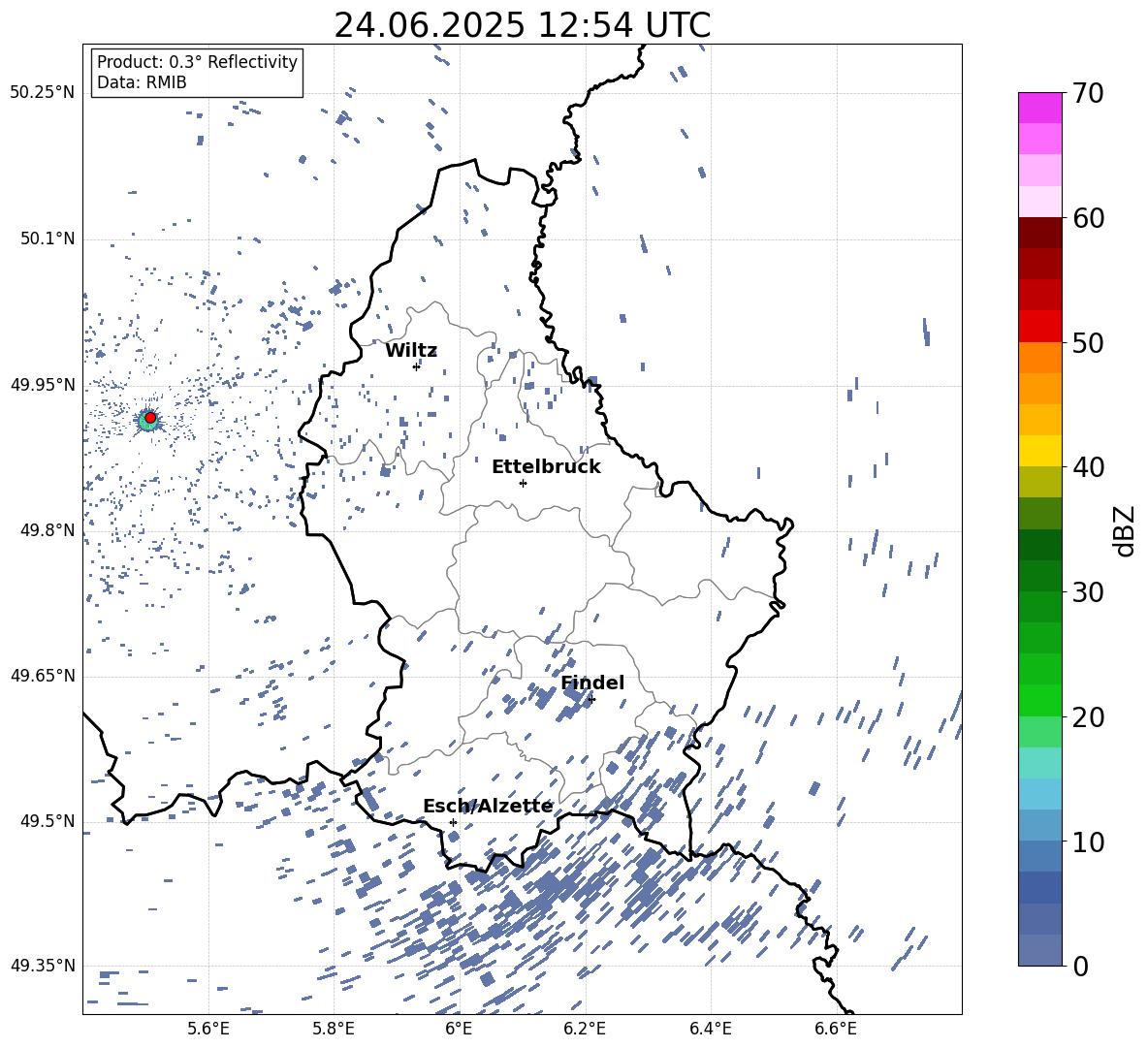Click the yellow swatch just above 40 dBZ

tap(1039, 451)
